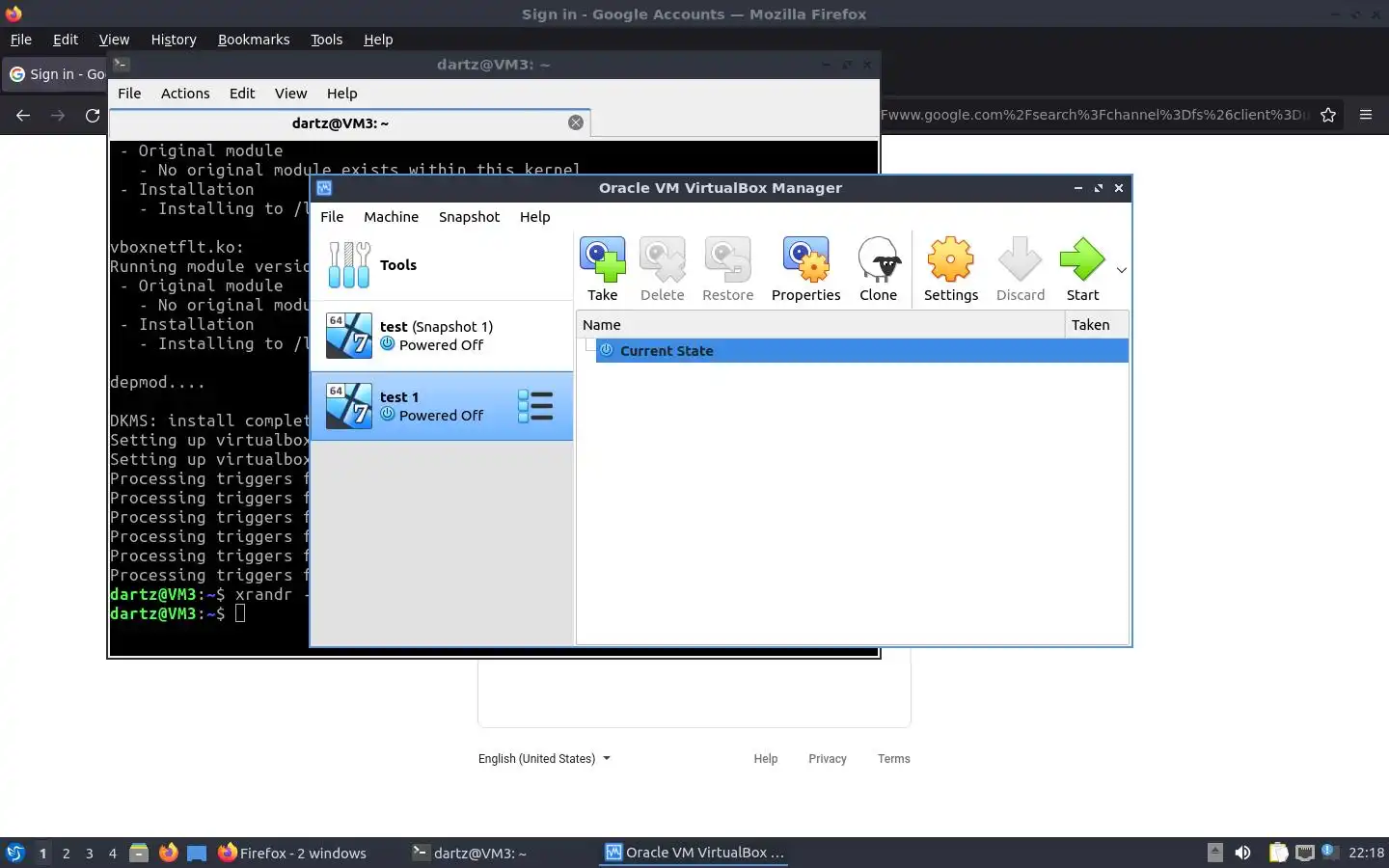
Task: Reload the page in Firefox
Action: (x=93, y=115)
